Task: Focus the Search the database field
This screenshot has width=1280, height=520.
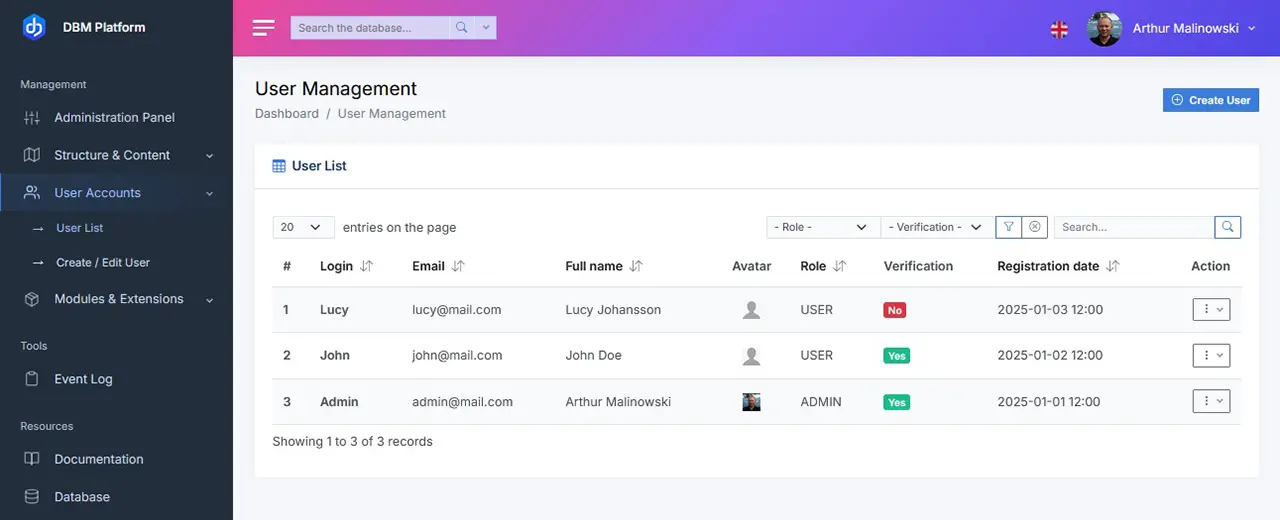Action: click(370, 28)
